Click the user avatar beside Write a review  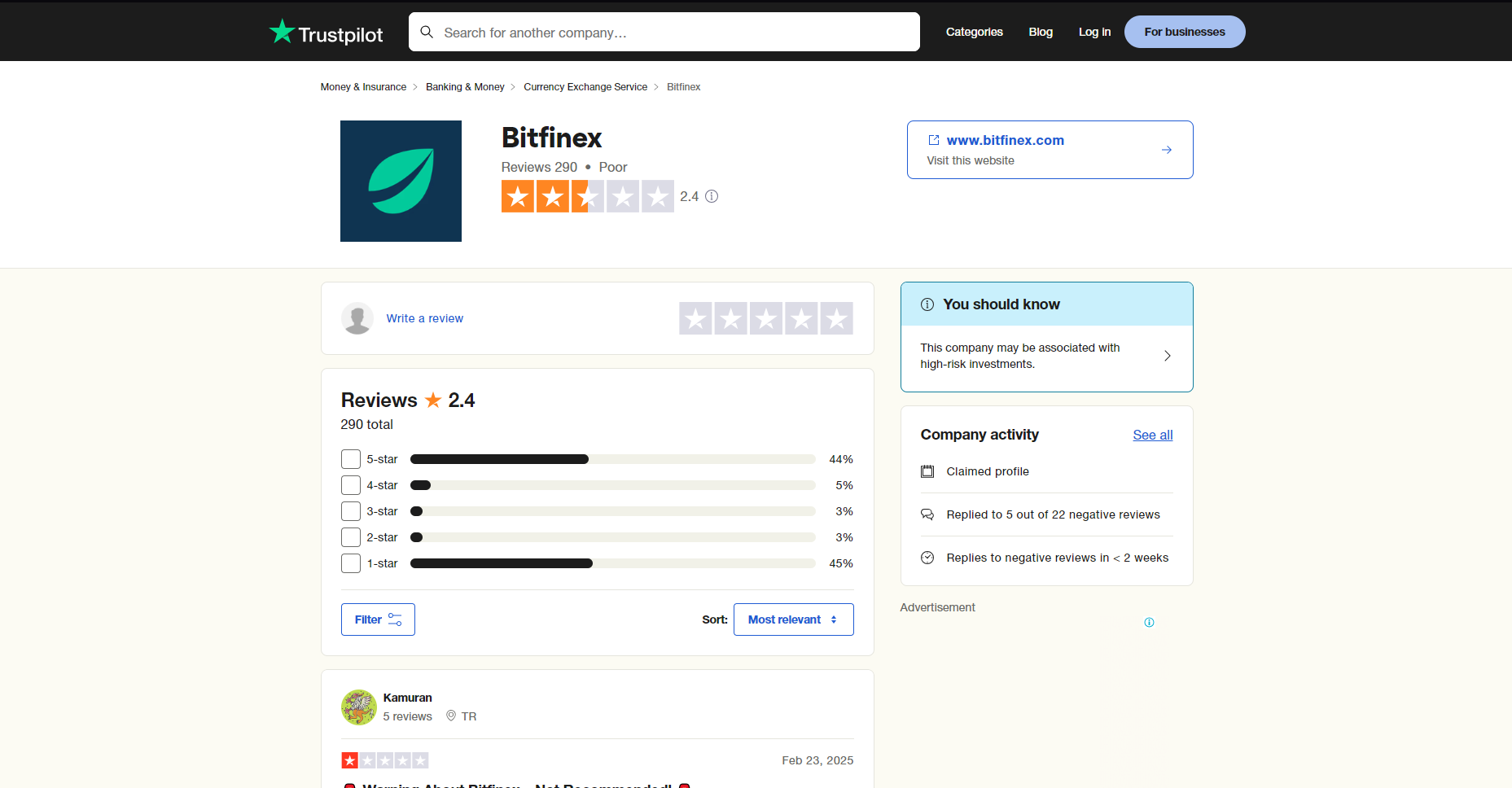[357, 318]
